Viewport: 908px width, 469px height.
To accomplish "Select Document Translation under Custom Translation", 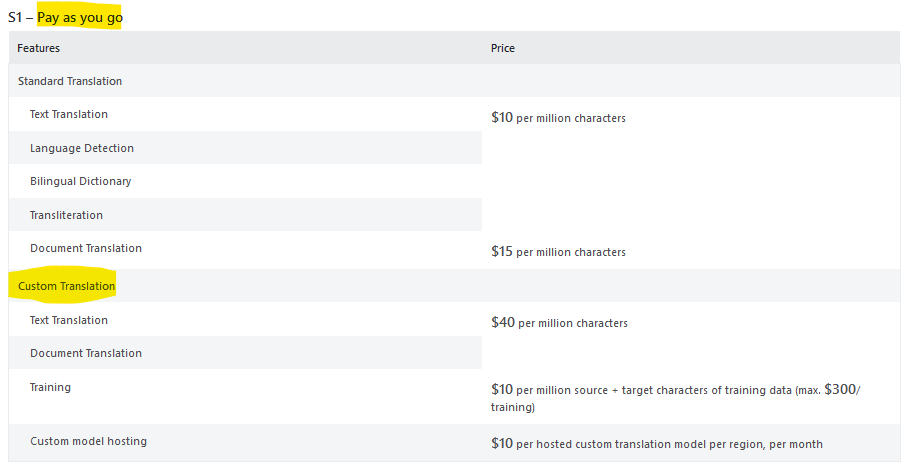I will [86, 353].
